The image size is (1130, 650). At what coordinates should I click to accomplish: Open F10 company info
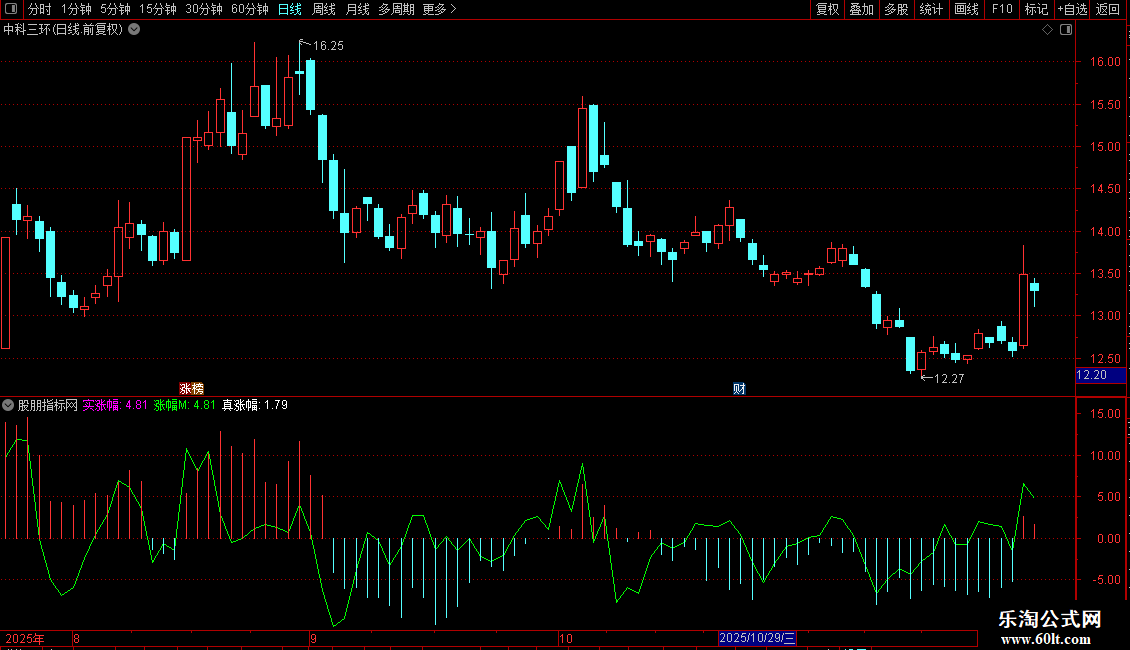click(x=1002, y=9)
